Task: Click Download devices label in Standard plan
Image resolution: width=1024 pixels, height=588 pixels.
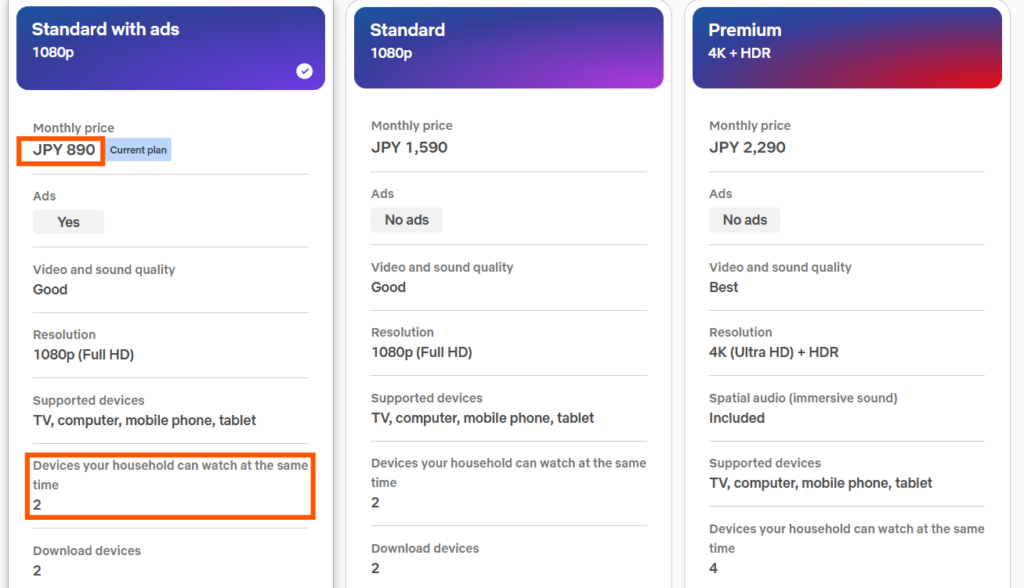Action: point(425,548)
